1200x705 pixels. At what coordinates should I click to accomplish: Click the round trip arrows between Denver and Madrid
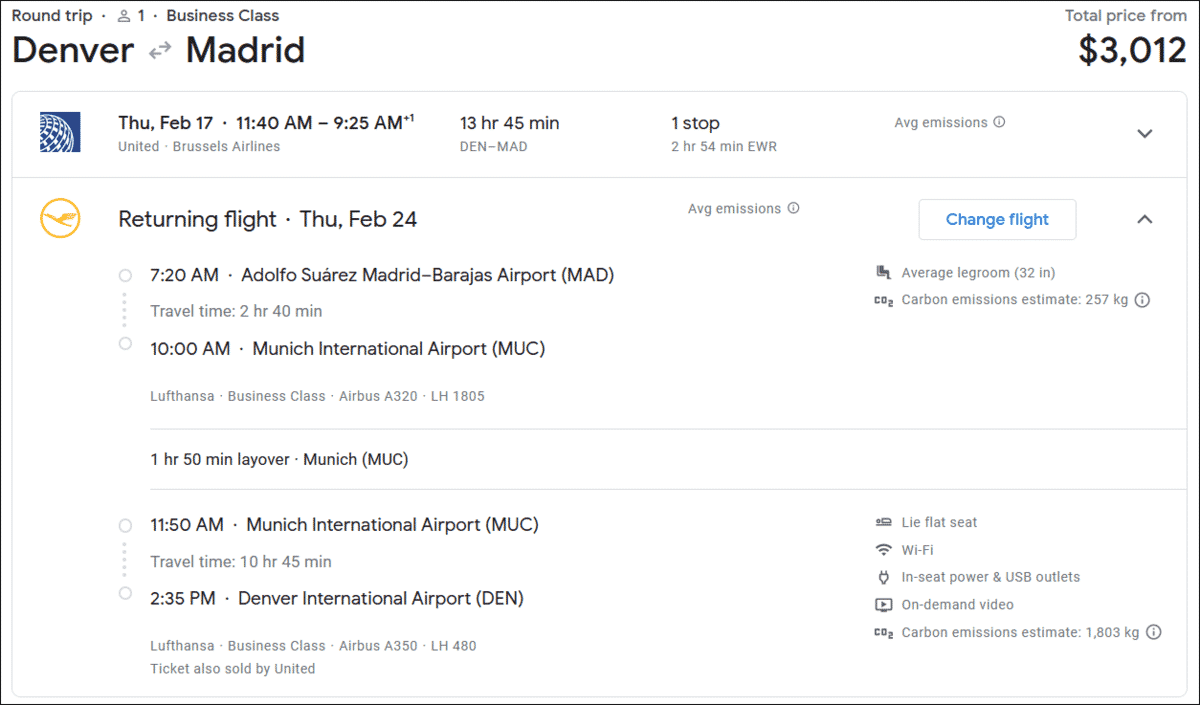(160, 51)
